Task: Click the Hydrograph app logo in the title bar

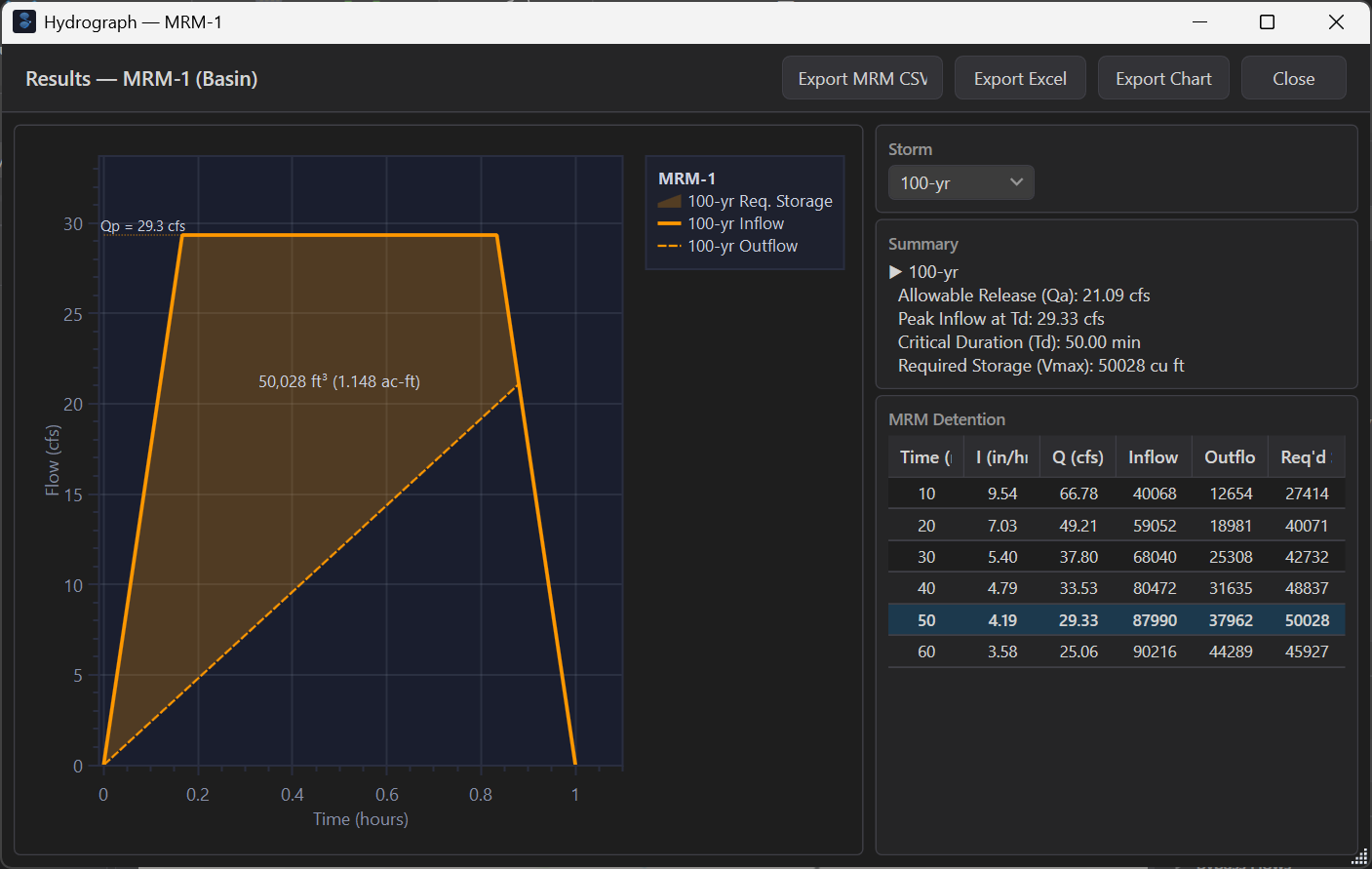Action: (x=23, y=20)
